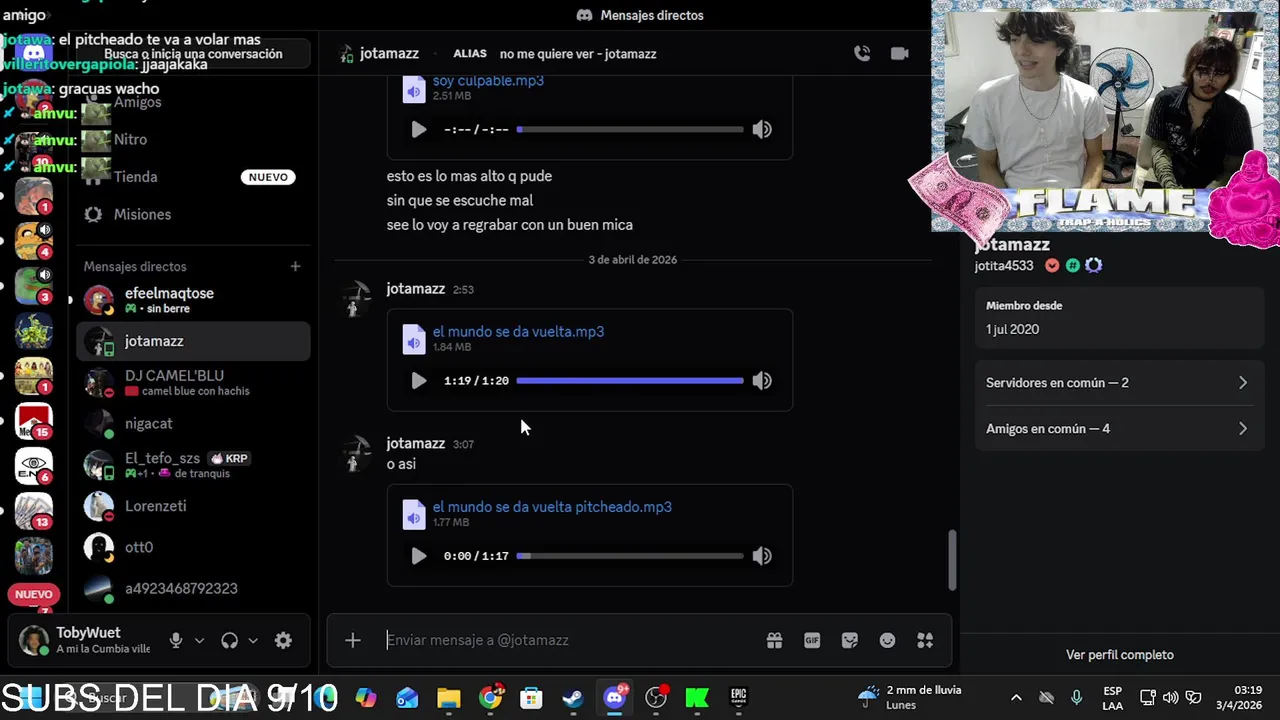The width and height of the screenshot is (1280, 720).
Task: Click the plus attach button in message bar
Action: coord(353,640)
